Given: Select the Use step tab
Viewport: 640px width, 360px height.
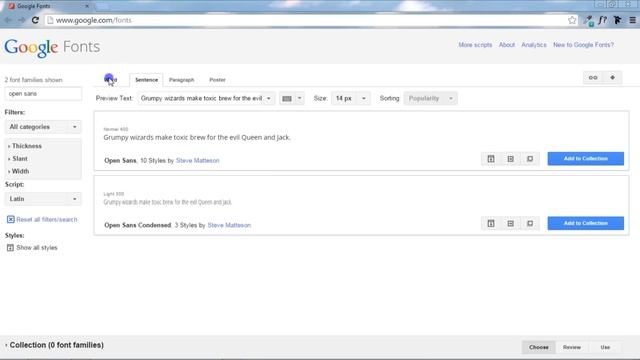Looking at the screenshot, I should pos(605,347).
